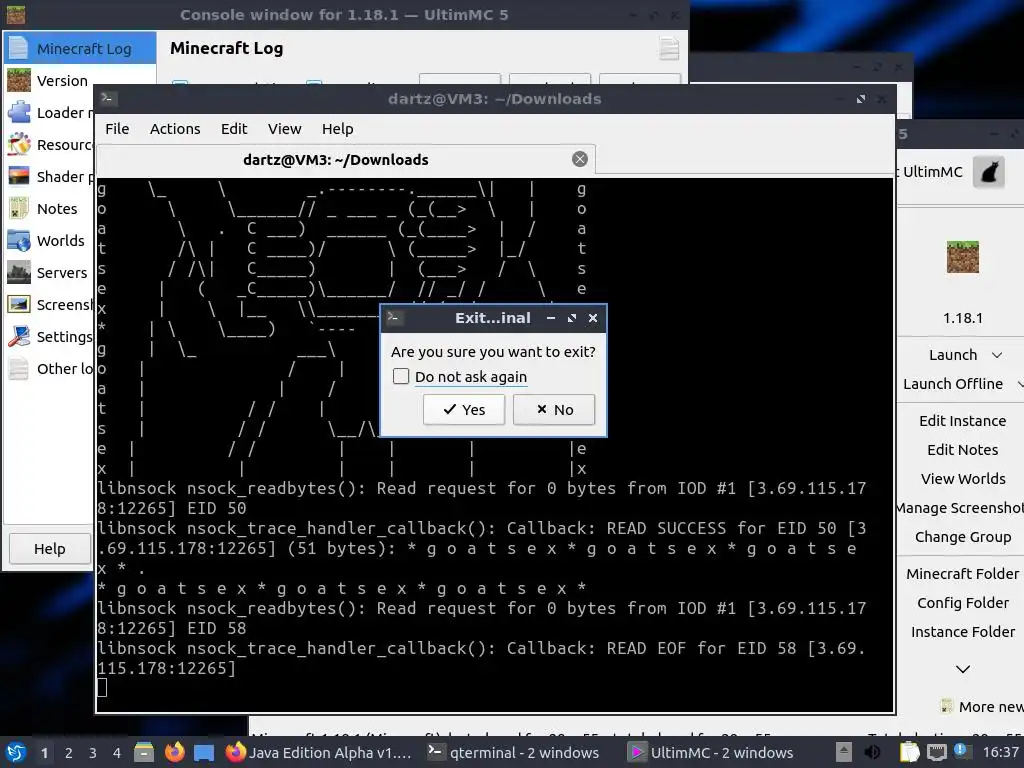Screen dimensions: 1024x768
Task: Click Help button in console window
Action: tap(50, 549)
